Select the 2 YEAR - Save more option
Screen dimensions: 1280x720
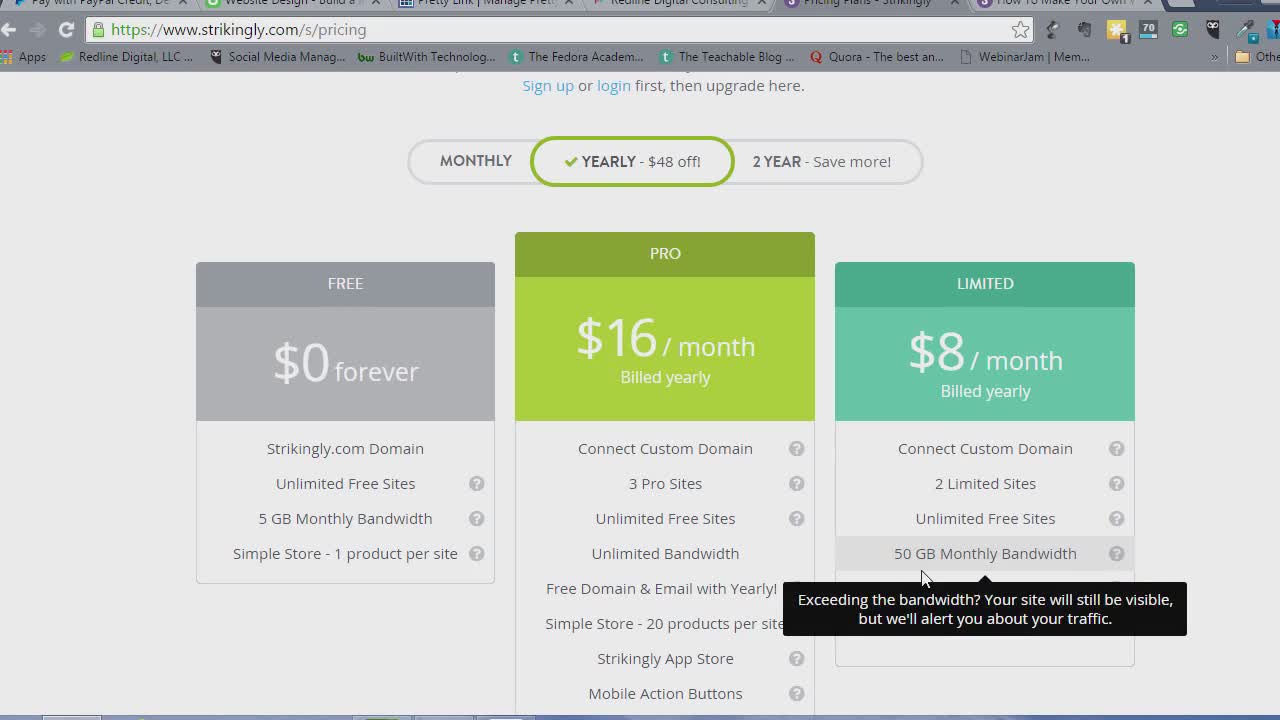pyautogui.click(x=822, y=161)
